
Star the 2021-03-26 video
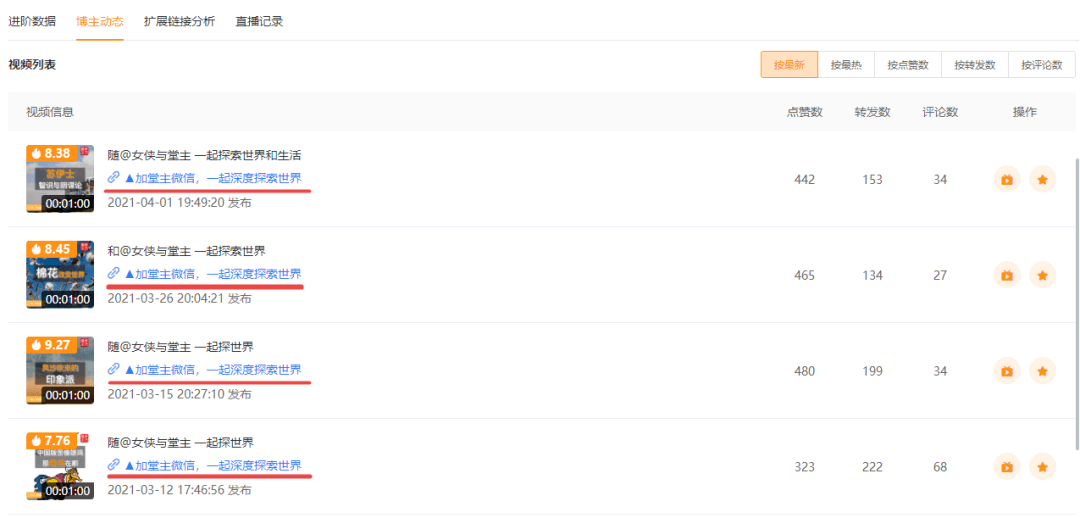tap(1042, 275)
